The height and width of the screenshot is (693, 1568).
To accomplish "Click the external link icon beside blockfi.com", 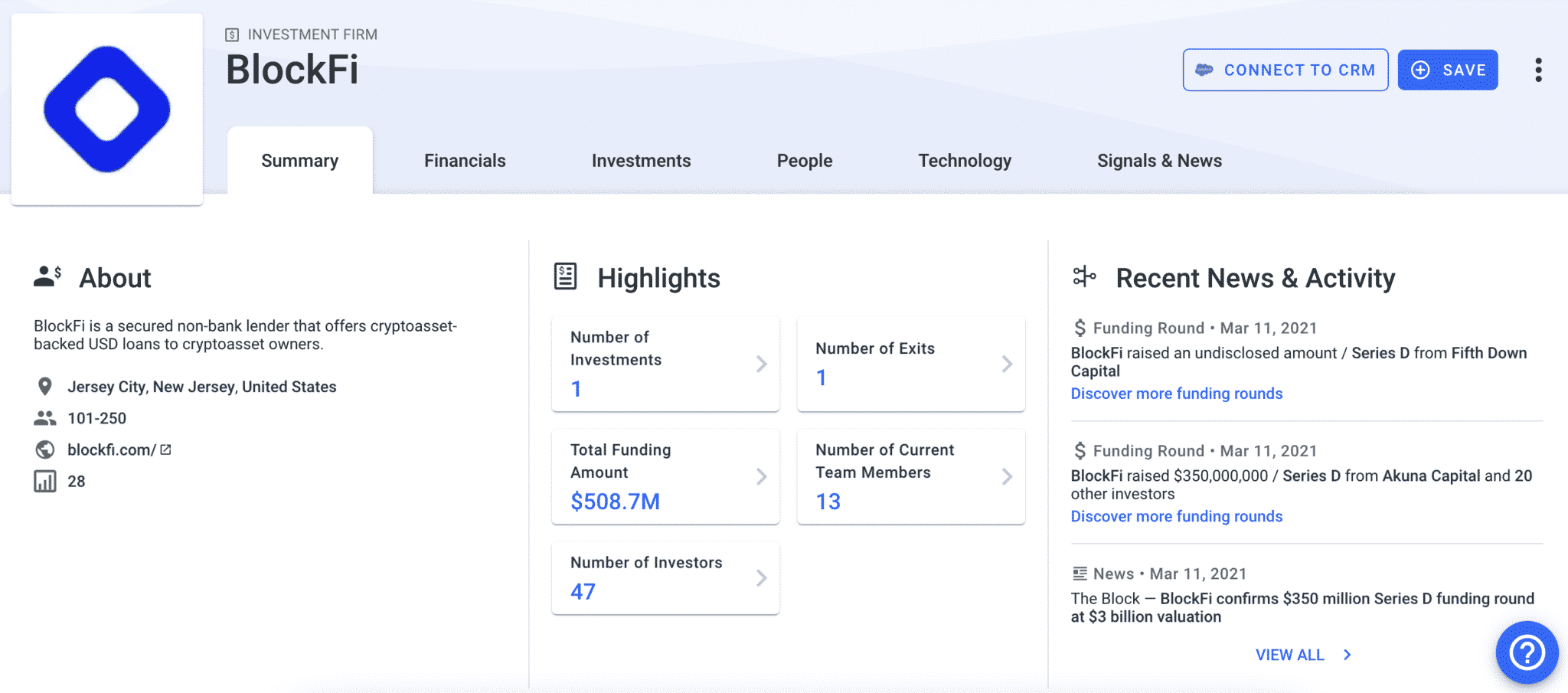I will pyautogui.click(x=166, y=449).
